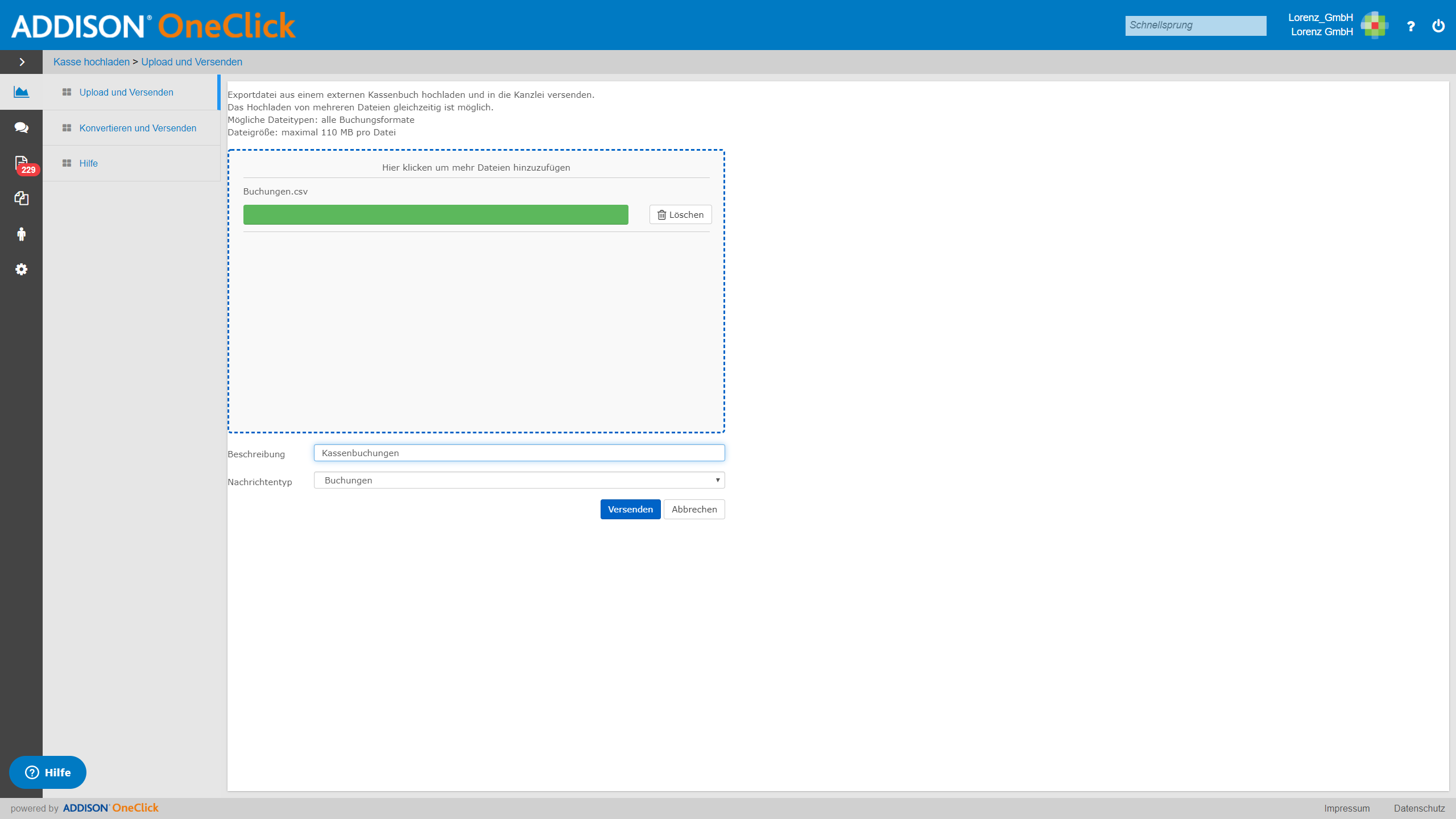Click the question mark help icon in header
Image resolution: width=1456 pixels, height=819 pixels.
(x=1410, y=26)
